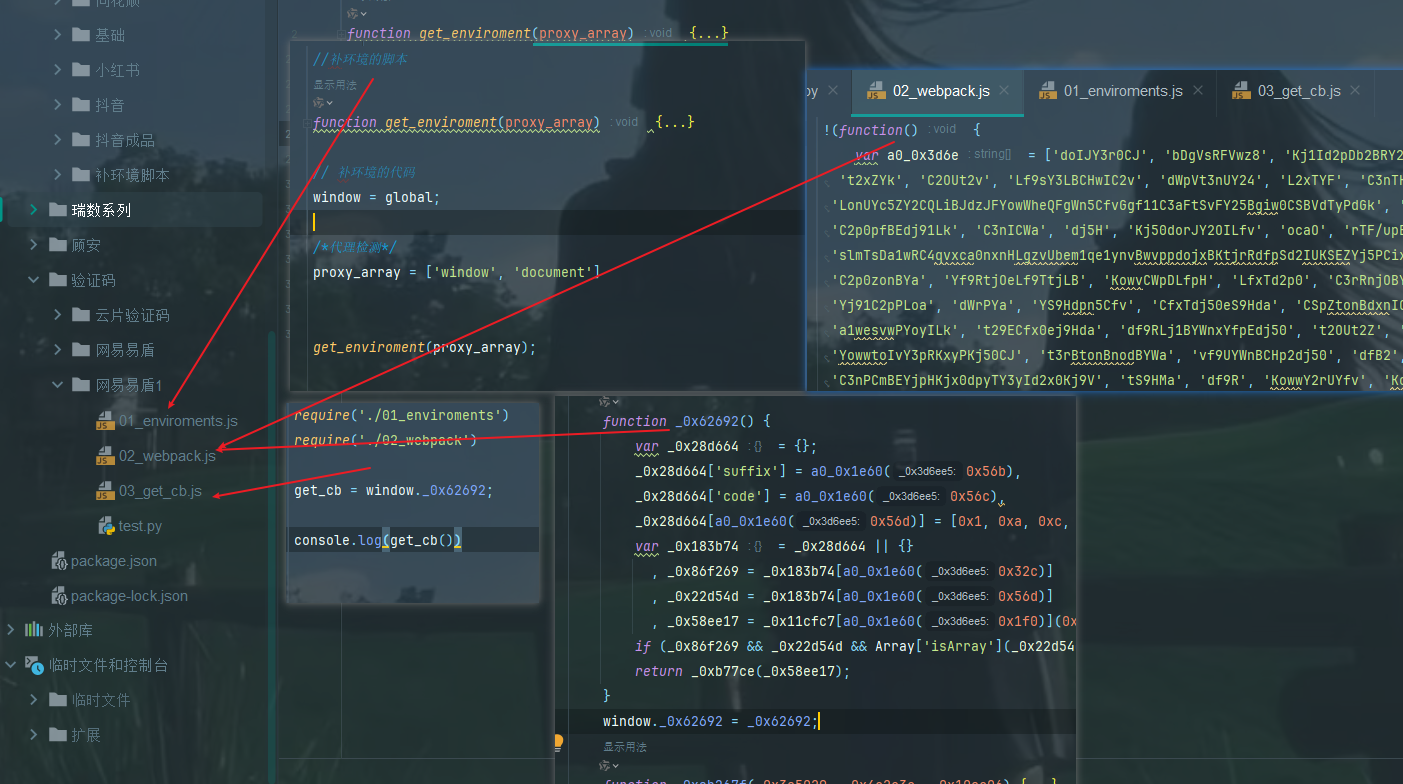Expand the 抖音 folder chevron
This screenshot has width=1403, height=784.
(x=58, y=105)
